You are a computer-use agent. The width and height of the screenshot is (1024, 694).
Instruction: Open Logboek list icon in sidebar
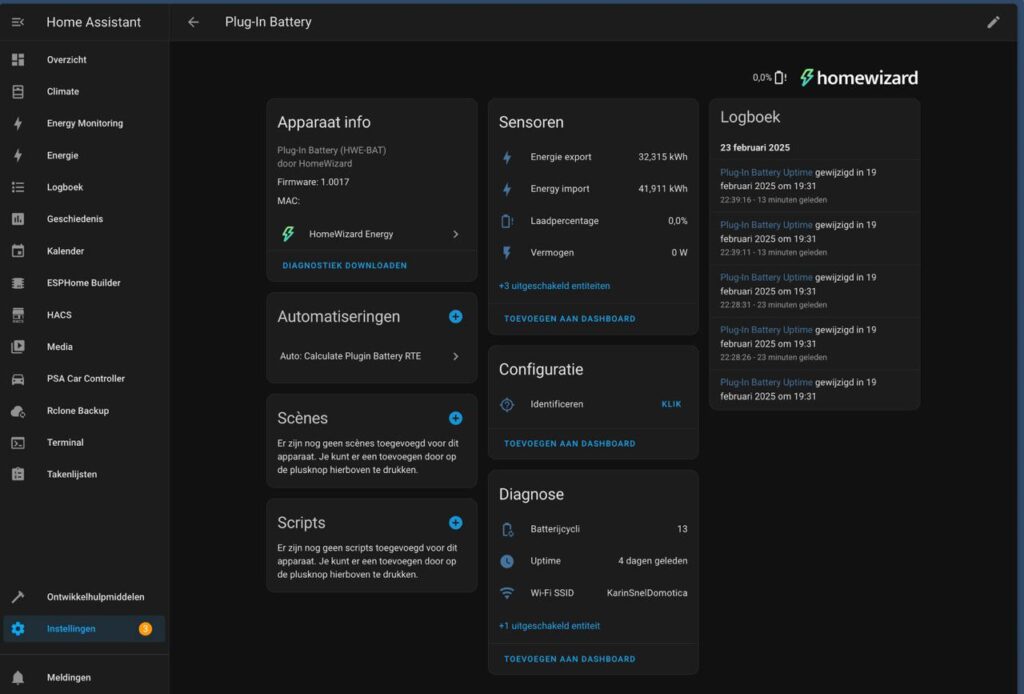(x=18, y=187)
